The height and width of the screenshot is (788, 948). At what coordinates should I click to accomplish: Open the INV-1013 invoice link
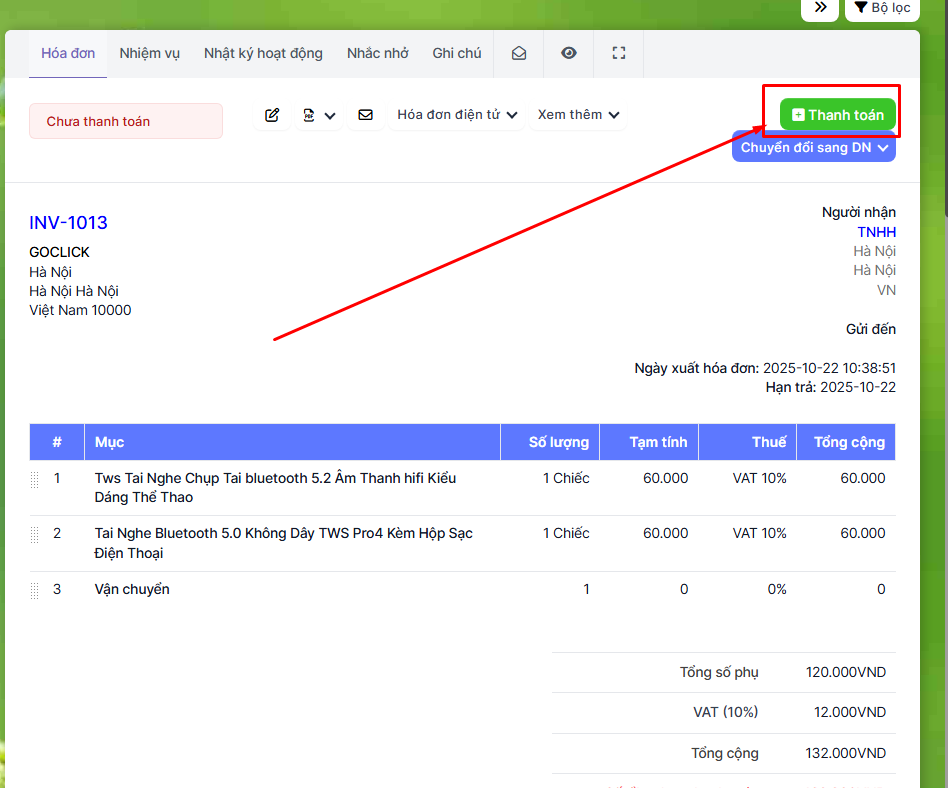coord(68,223)
